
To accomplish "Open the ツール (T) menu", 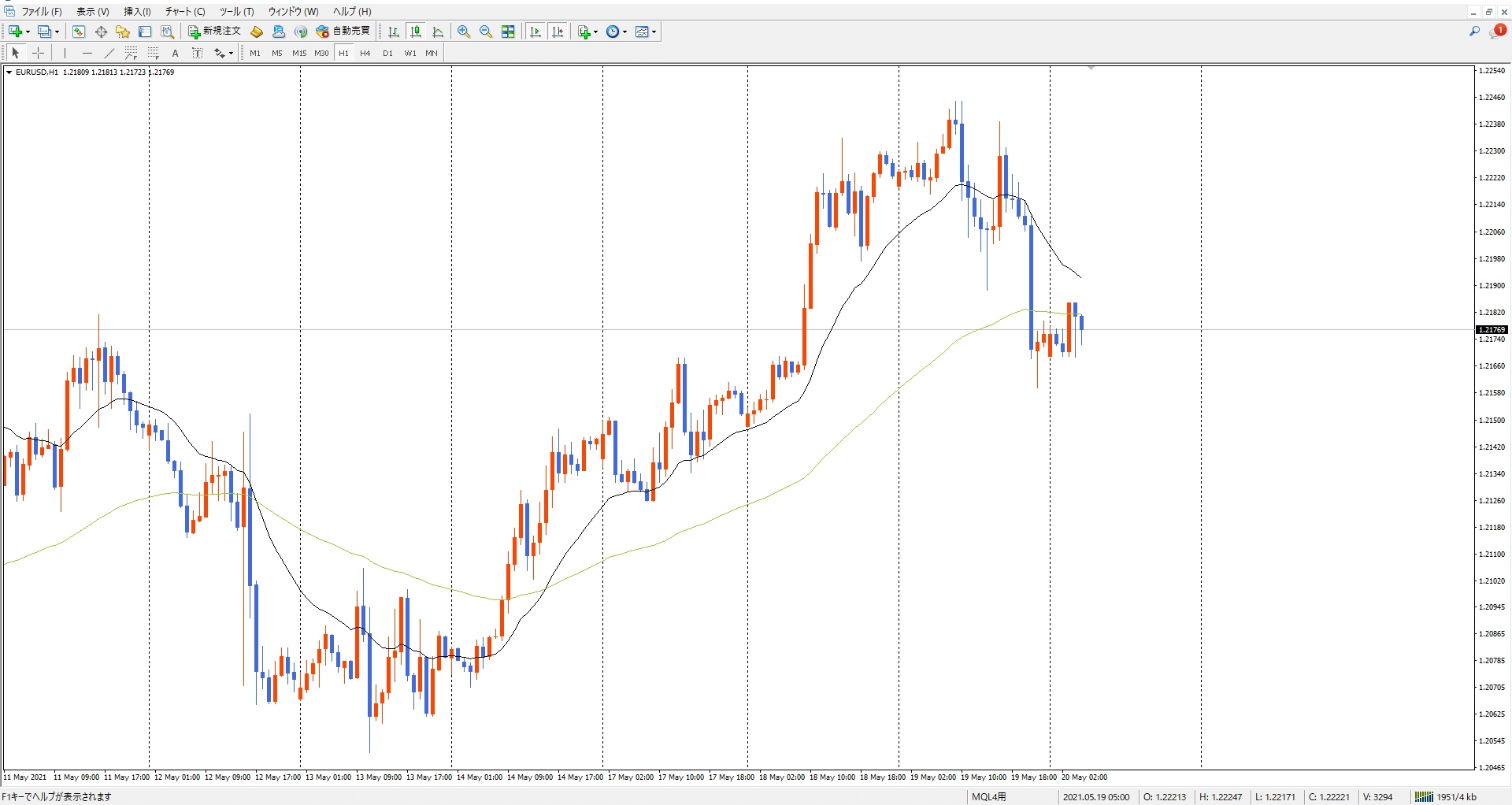I will click(x=236, y=11).
